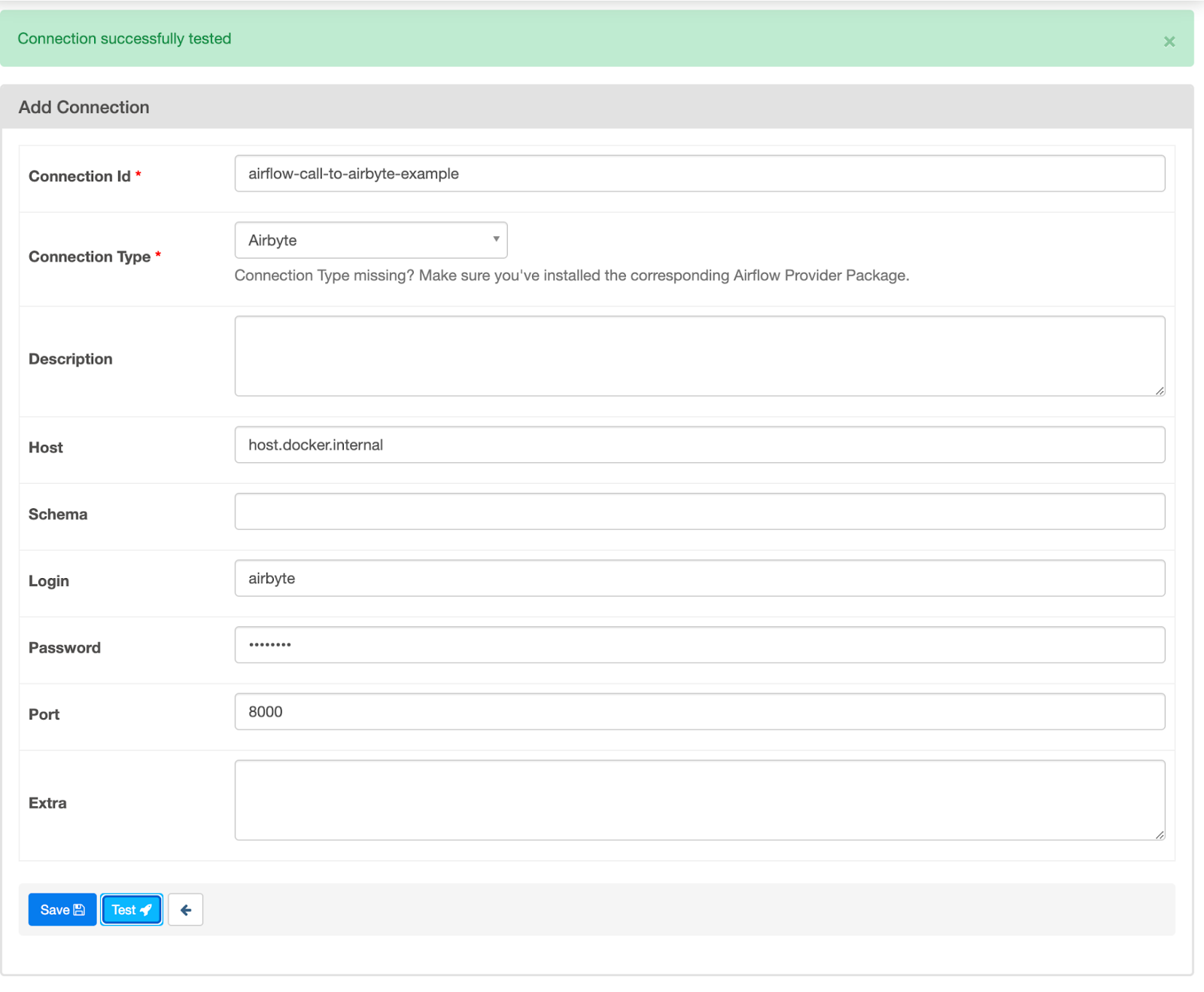This screenshot has height=992, width=1204.
Task: Select the Password field
Action: 699,644
